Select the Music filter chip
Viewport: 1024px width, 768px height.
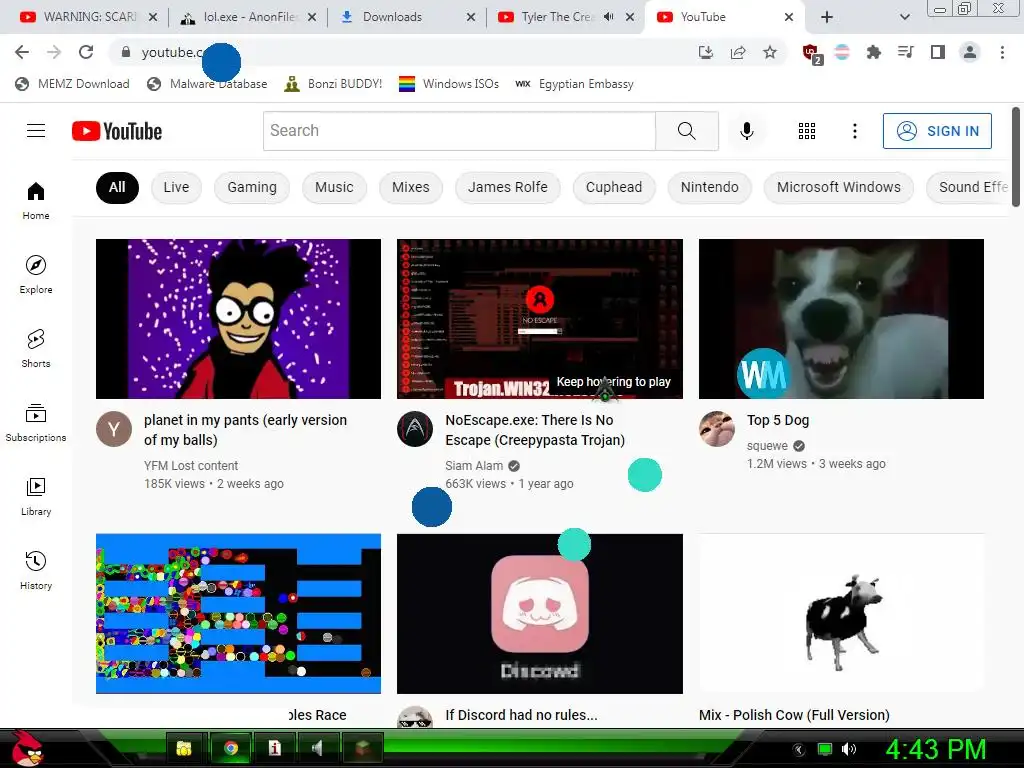coord(334,187)
